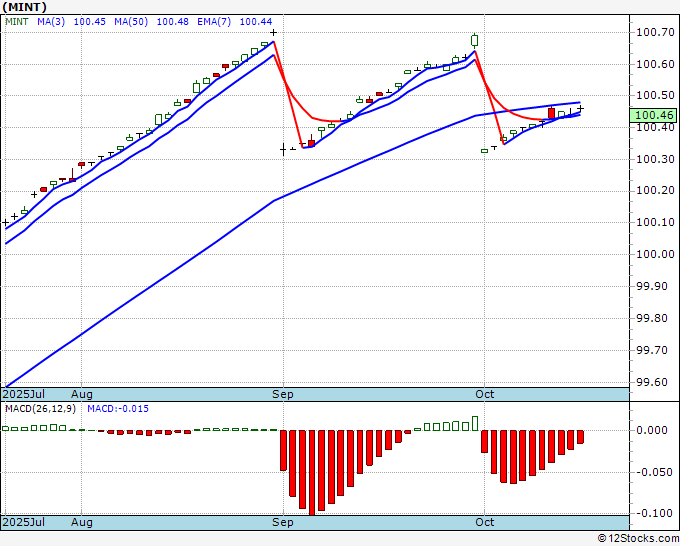Click the -0.050 MACD axis label

[x=653, y=472]
